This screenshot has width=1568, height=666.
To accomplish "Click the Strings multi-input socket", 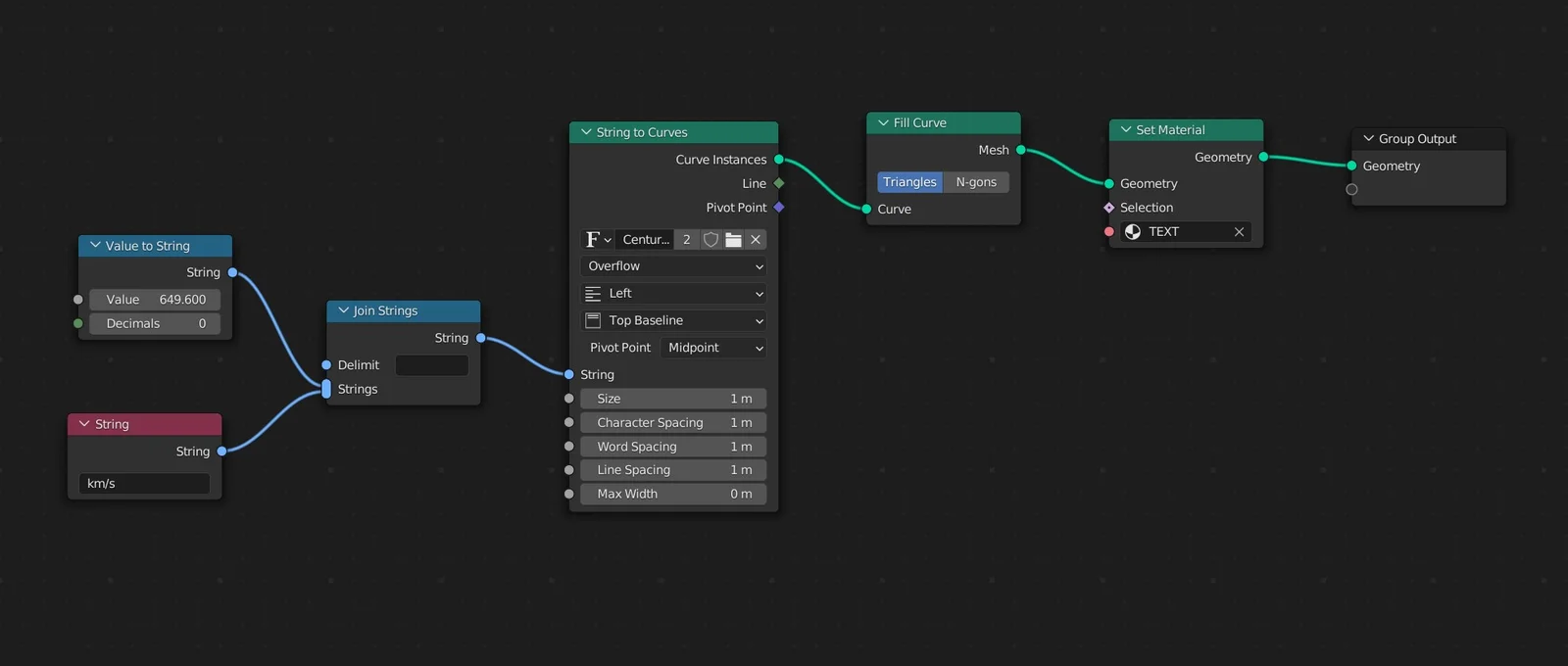I will point(326,389).
